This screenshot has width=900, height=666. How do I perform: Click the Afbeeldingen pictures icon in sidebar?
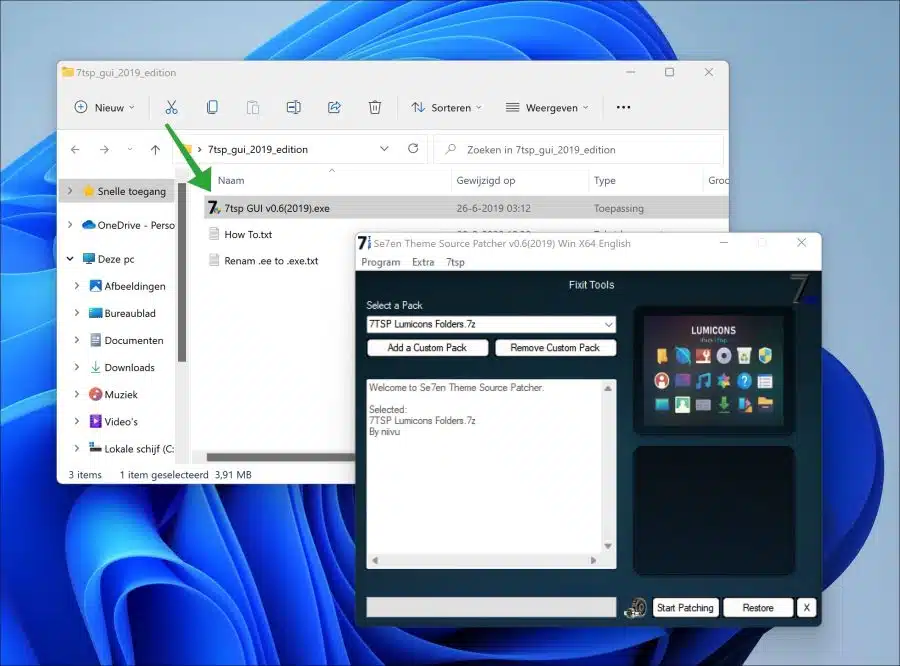[95, 285]
